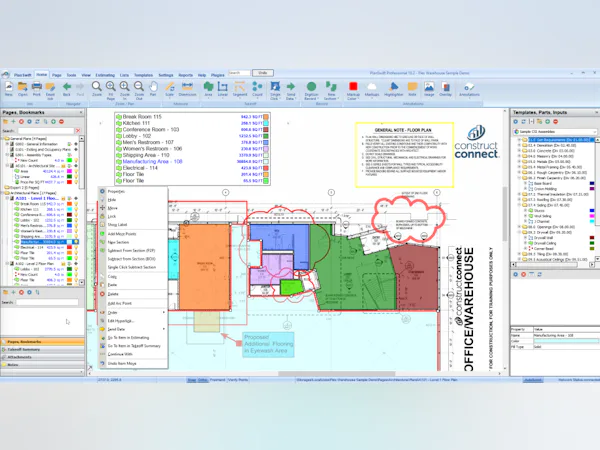The width and height of the screenshot is (600, 450).
Task: Toggle the Electrical - 114 lightbulb visibility
Action: pos(76,247)
